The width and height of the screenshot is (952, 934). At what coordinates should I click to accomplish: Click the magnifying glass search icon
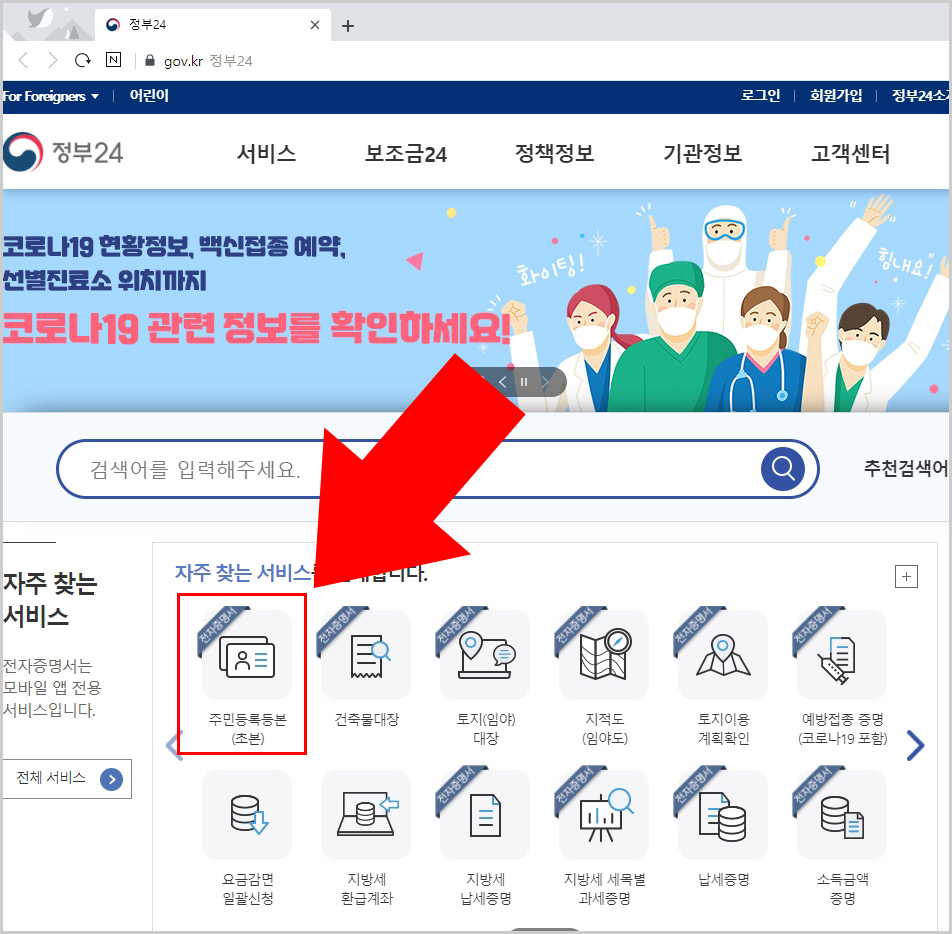pos(784,468)
